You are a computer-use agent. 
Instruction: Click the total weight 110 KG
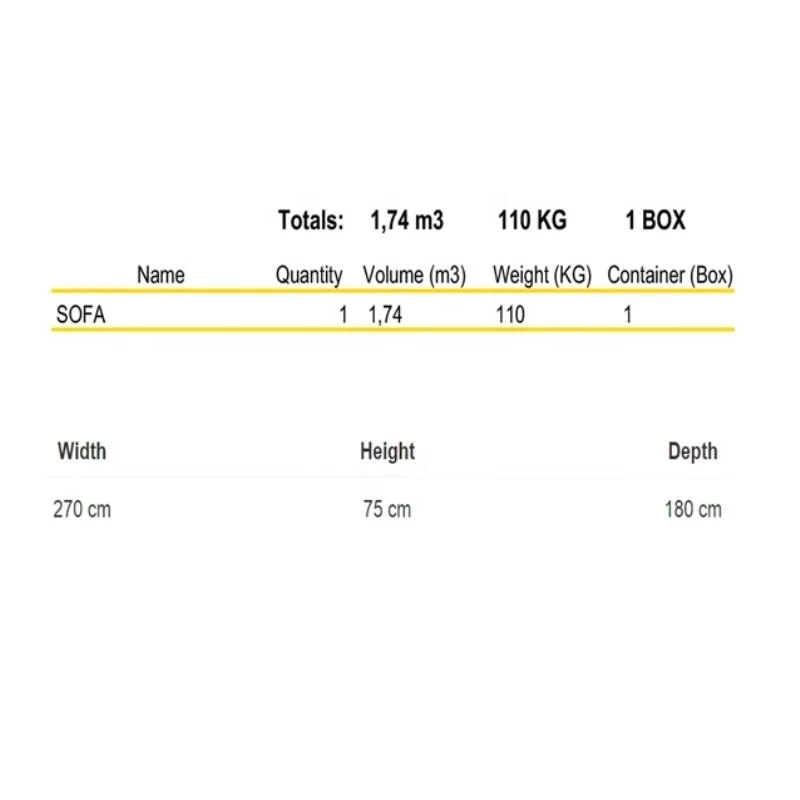(532, 221)
